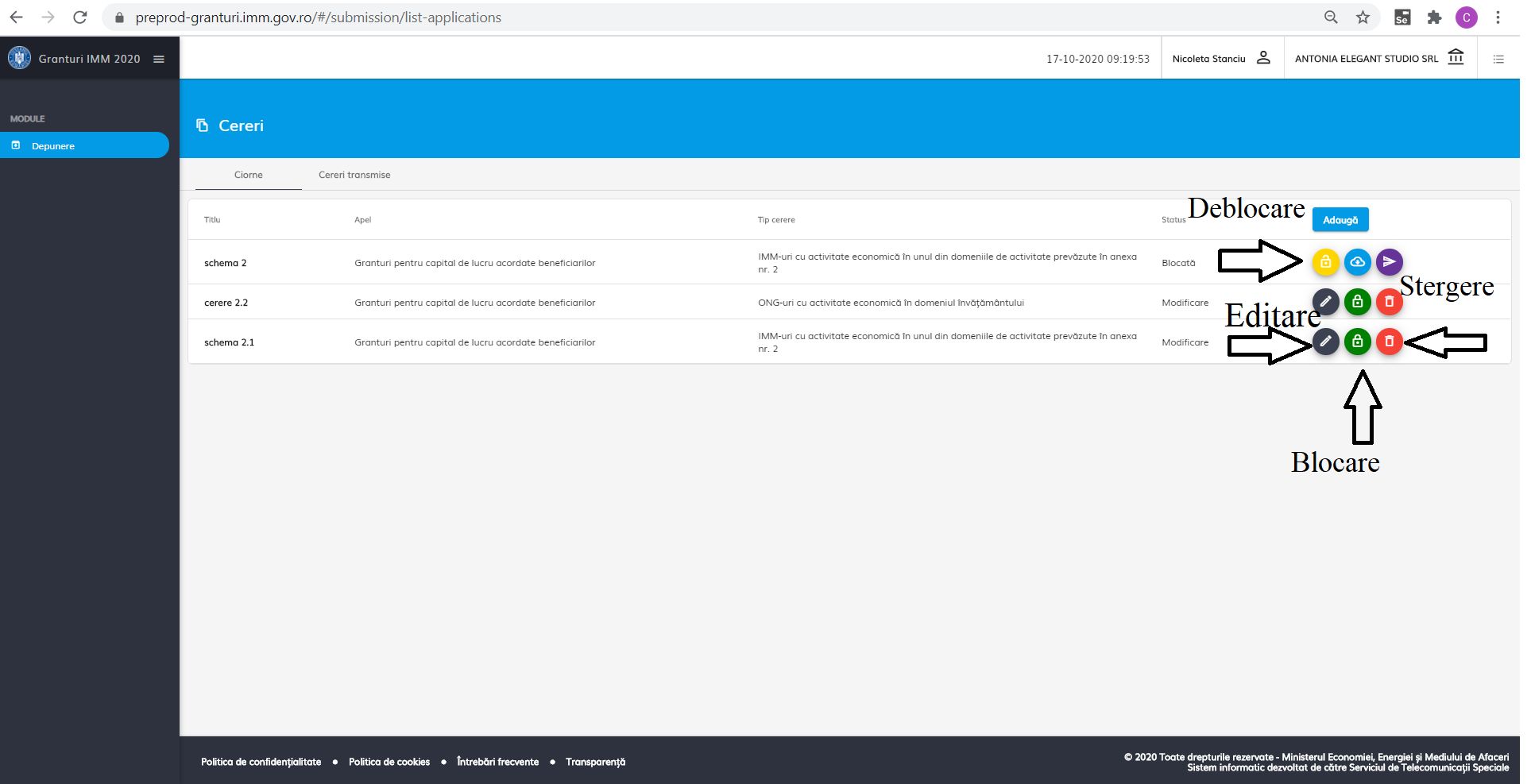Delete cerere 2.2 with the red trash icon
The image size is (1531, 784).
pyautogui.click(x=1389, y=302)
